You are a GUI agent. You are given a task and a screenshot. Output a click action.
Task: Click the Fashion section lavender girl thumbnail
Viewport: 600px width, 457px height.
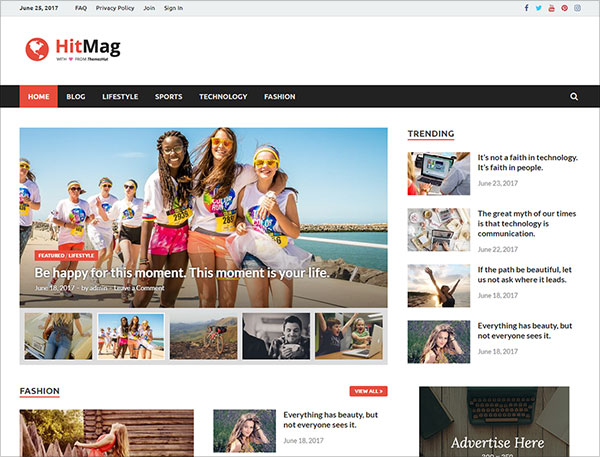[245, 431]
